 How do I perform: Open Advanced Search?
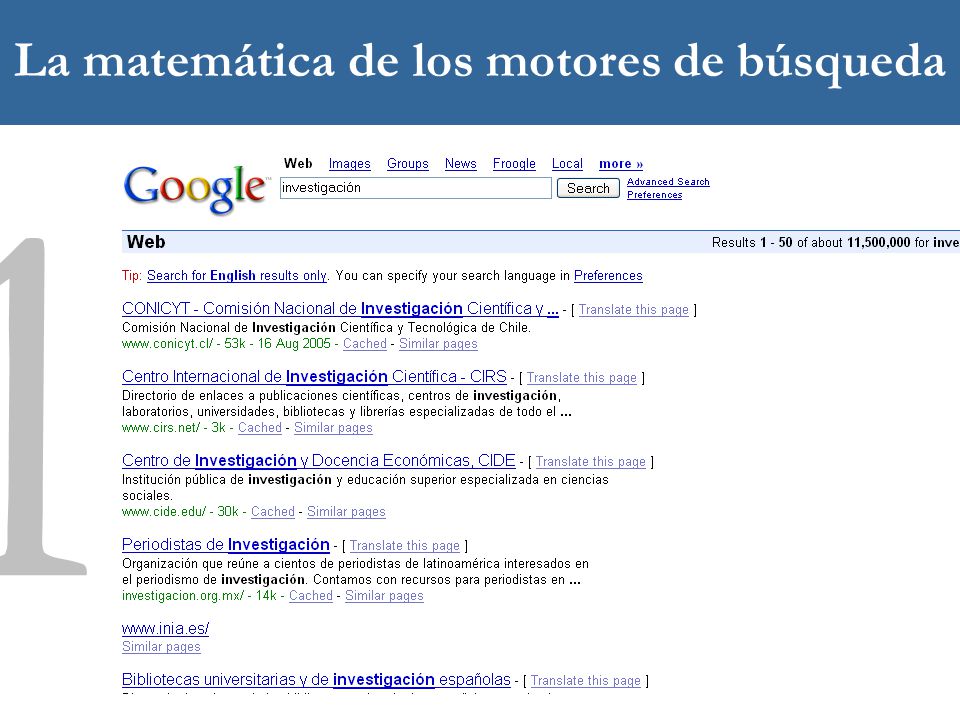click(668, 182)
